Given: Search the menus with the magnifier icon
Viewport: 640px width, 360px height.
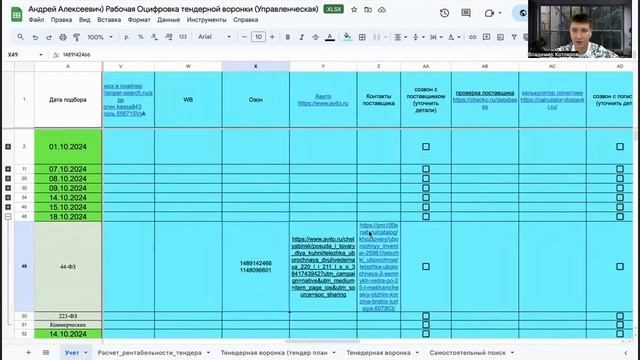Looking at the screenshot, I should pos(20,37).
